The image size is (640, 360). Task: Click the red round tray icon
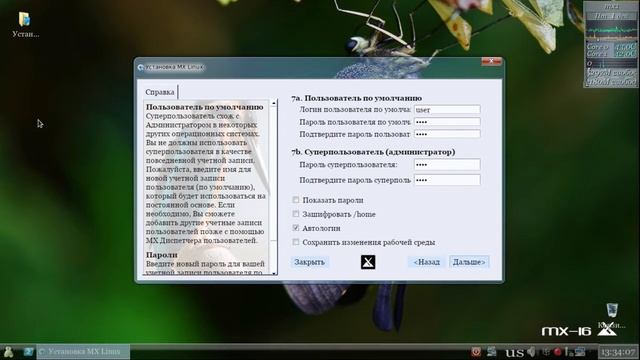coord(558,352)
